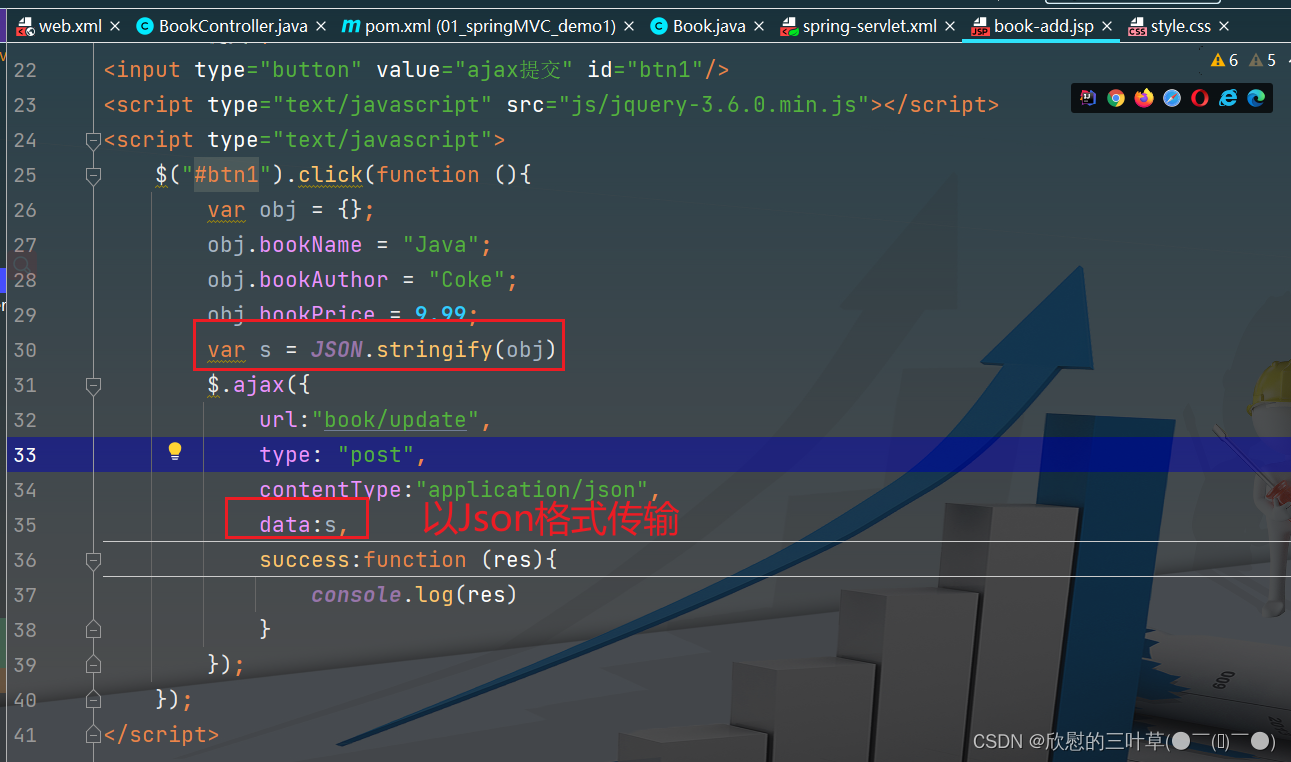Click the closing </script> tag on line 41

tap(161, 734)
